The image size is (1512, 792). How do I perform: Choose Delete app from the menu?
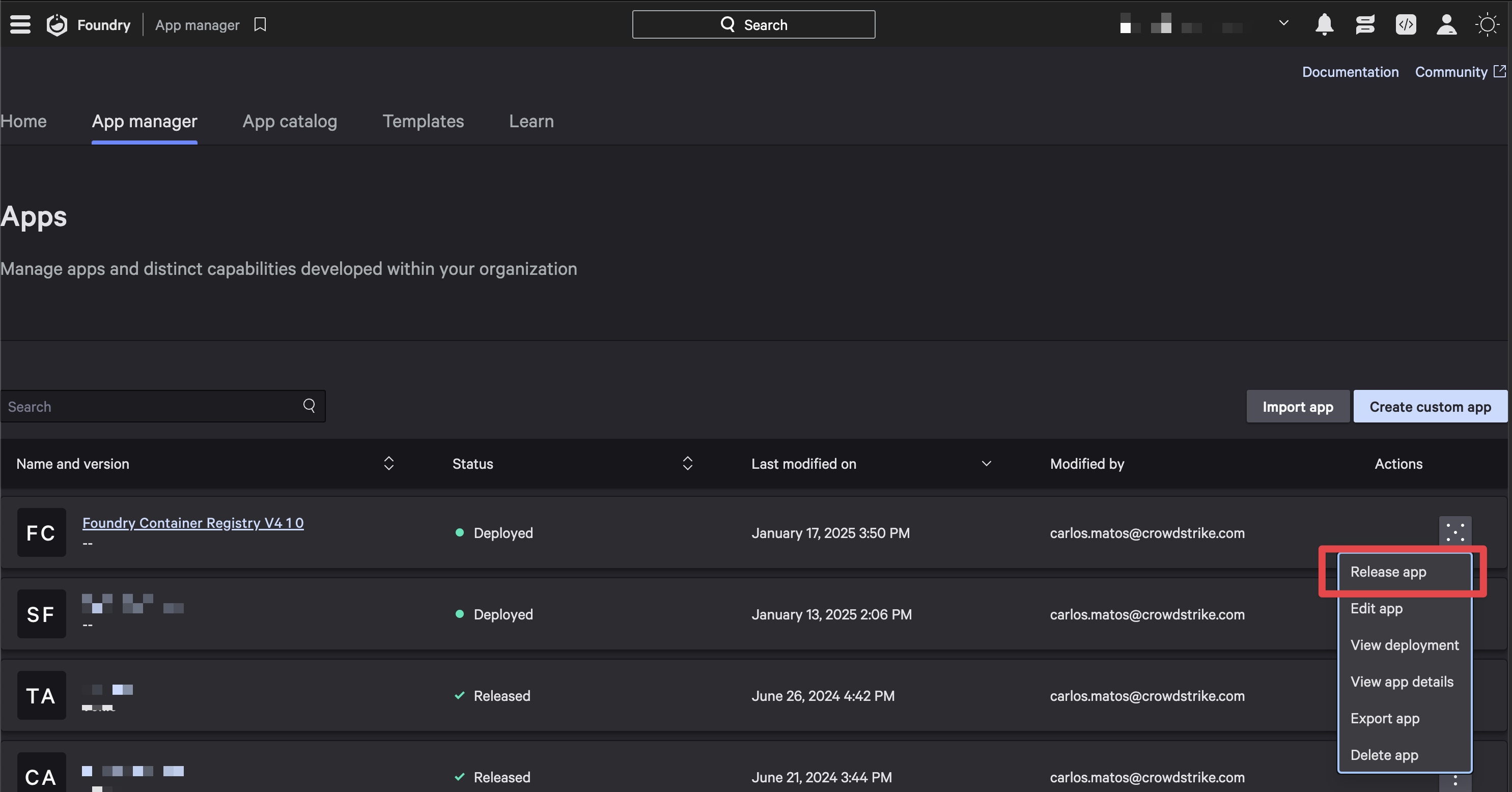[1404, 755]
